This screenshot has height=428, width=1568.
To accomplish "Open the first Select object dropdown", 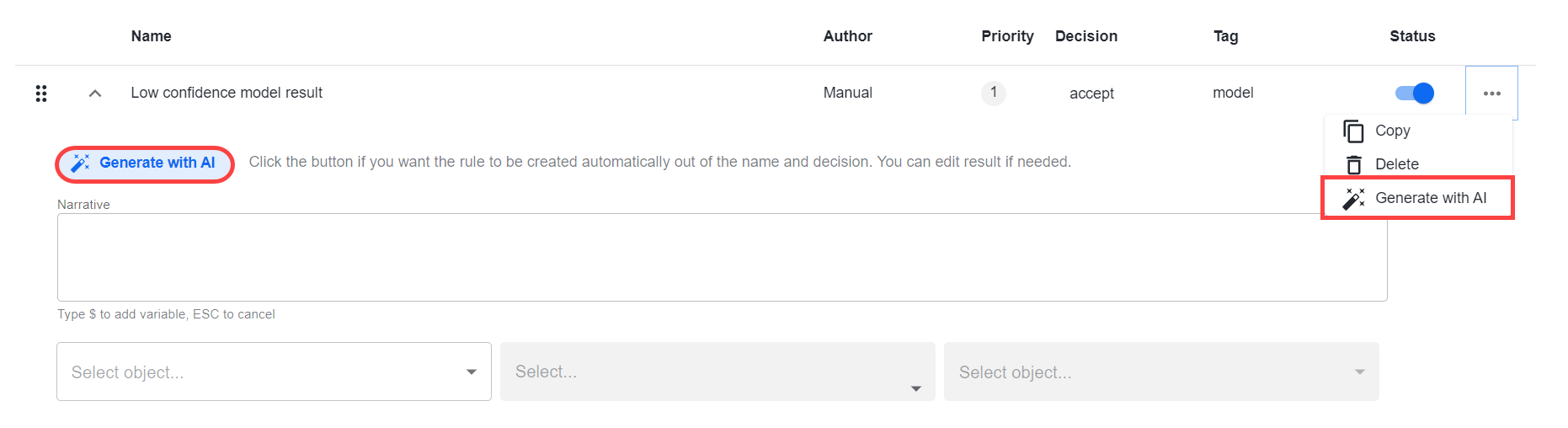I will [x=274, y=372].
